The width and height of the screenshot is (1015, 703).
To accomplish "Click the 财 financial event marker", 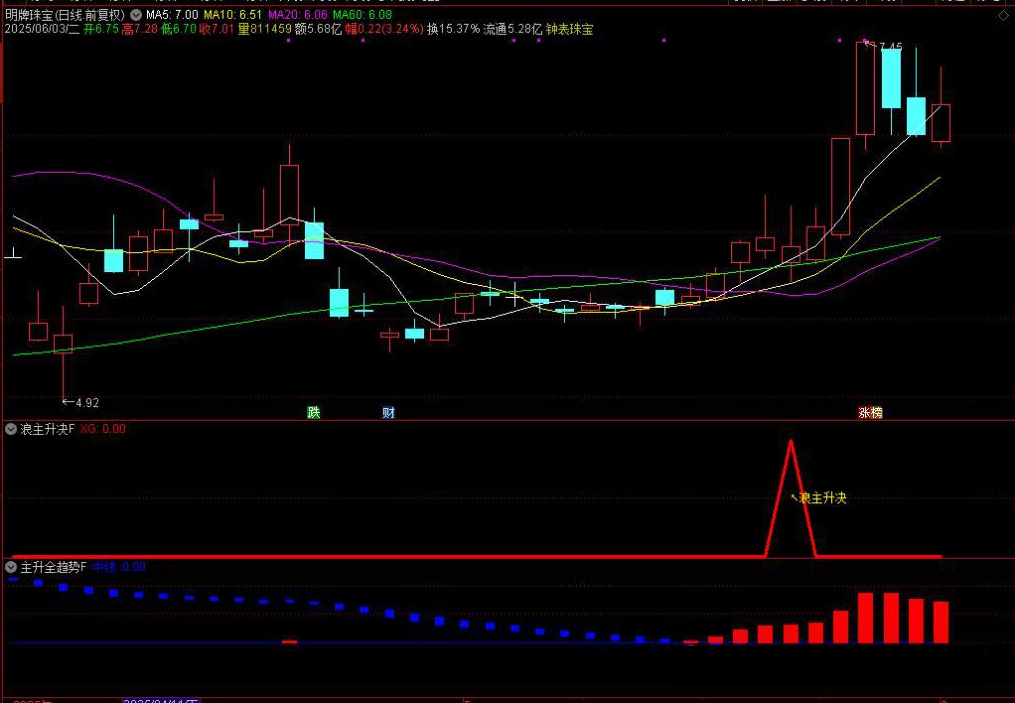I will point(388,412).
